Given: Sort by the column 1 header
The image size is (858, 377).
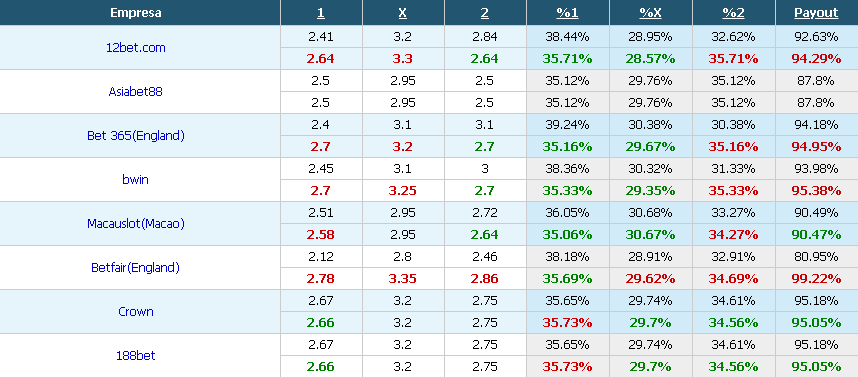Looking at the screenshot, I should [x=321, y=13].
